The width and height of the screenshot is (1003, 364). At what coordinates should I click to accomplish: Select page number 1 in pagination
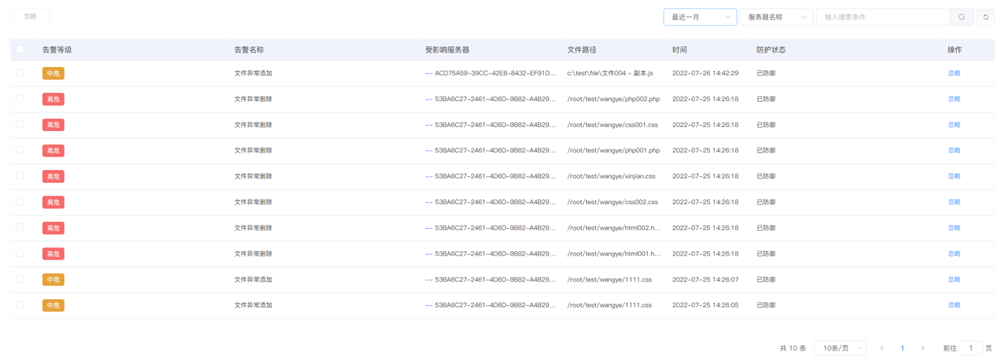tap(902, 348)
